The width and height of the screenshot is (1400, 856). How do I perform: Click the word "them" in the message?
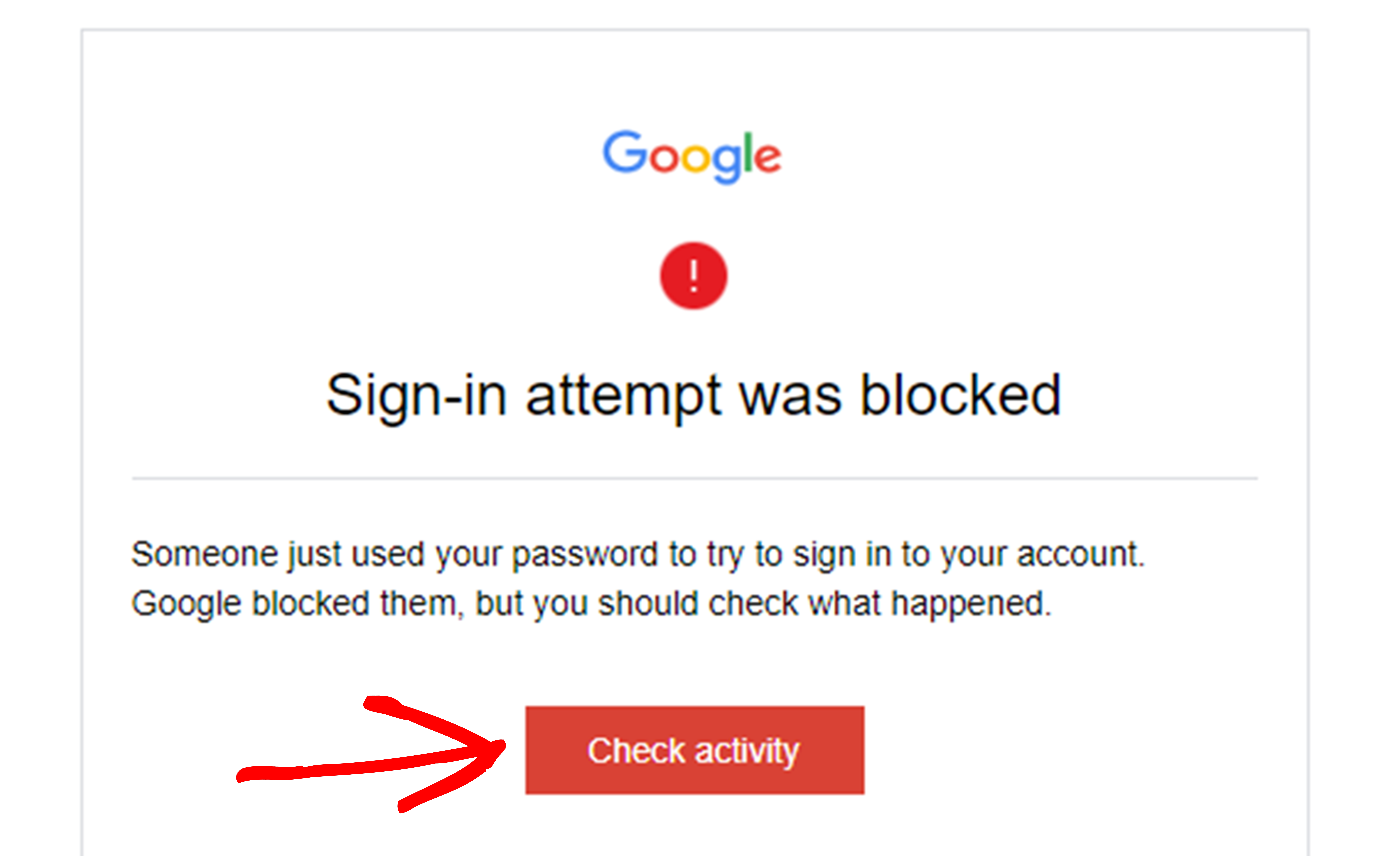pyautogui.click(x=424, y=604)
